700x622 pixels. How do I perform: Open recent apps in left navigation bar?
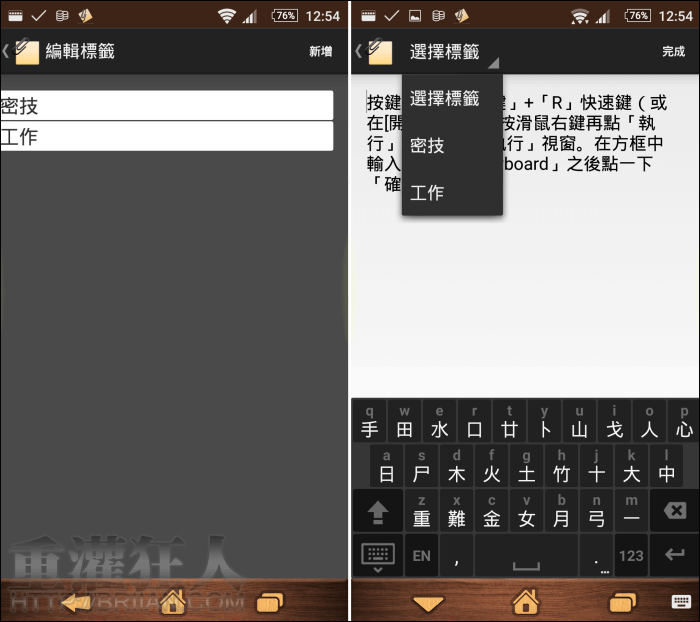coord(269,602)
